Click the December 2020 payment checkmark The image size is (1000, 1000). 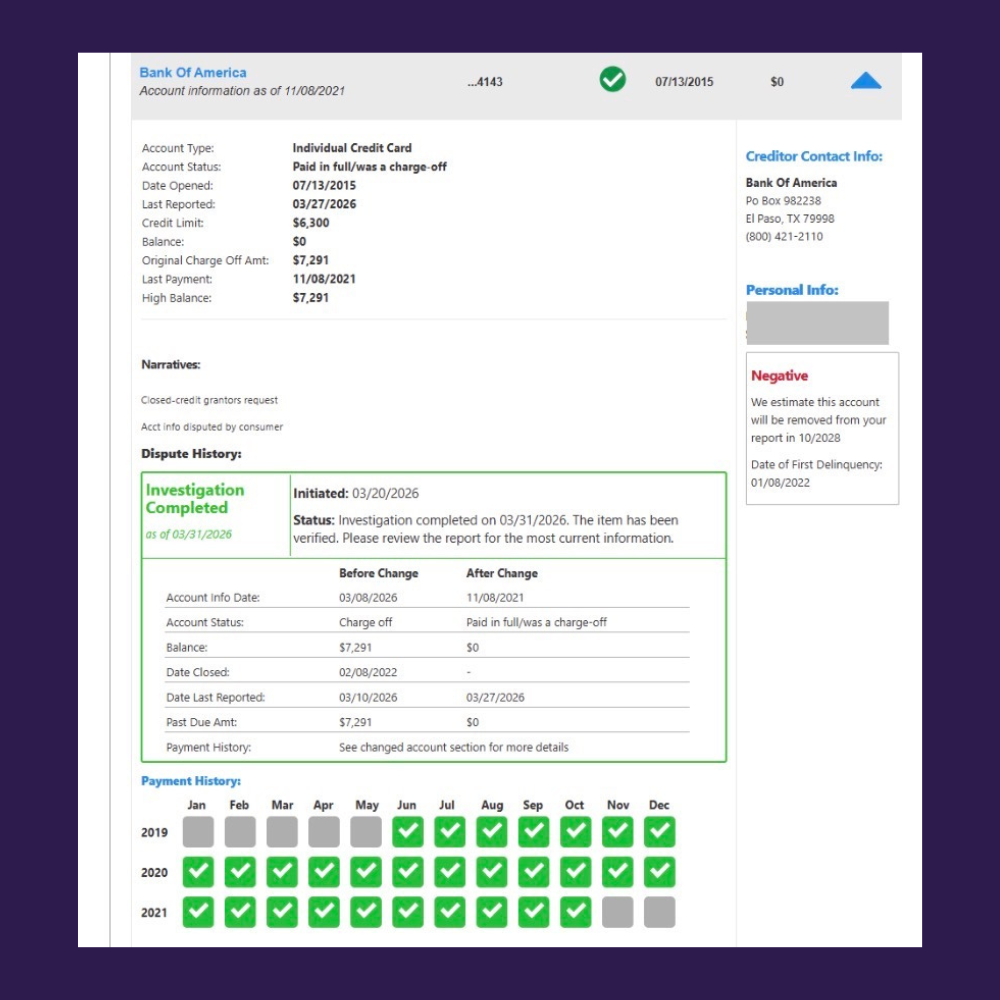point(659,872)
